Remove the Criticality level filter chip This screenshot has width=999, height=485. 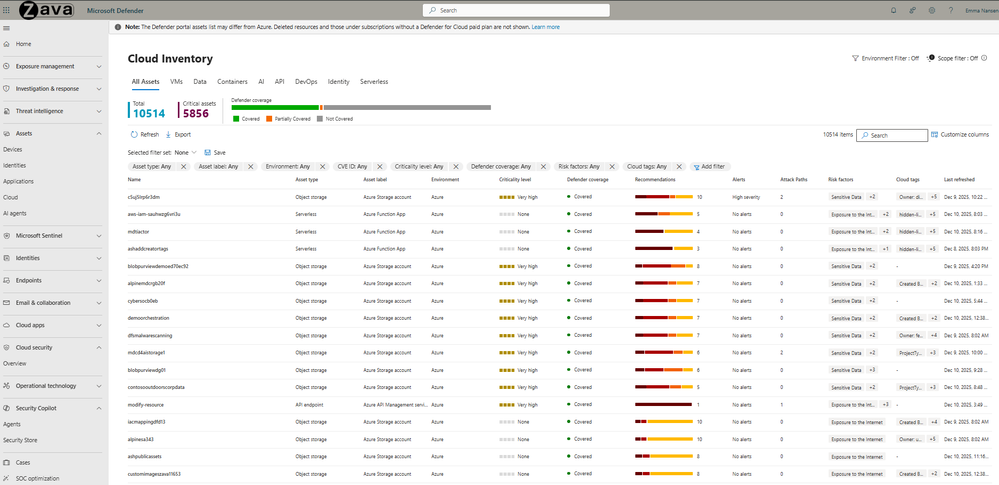(x=456, y=166)
